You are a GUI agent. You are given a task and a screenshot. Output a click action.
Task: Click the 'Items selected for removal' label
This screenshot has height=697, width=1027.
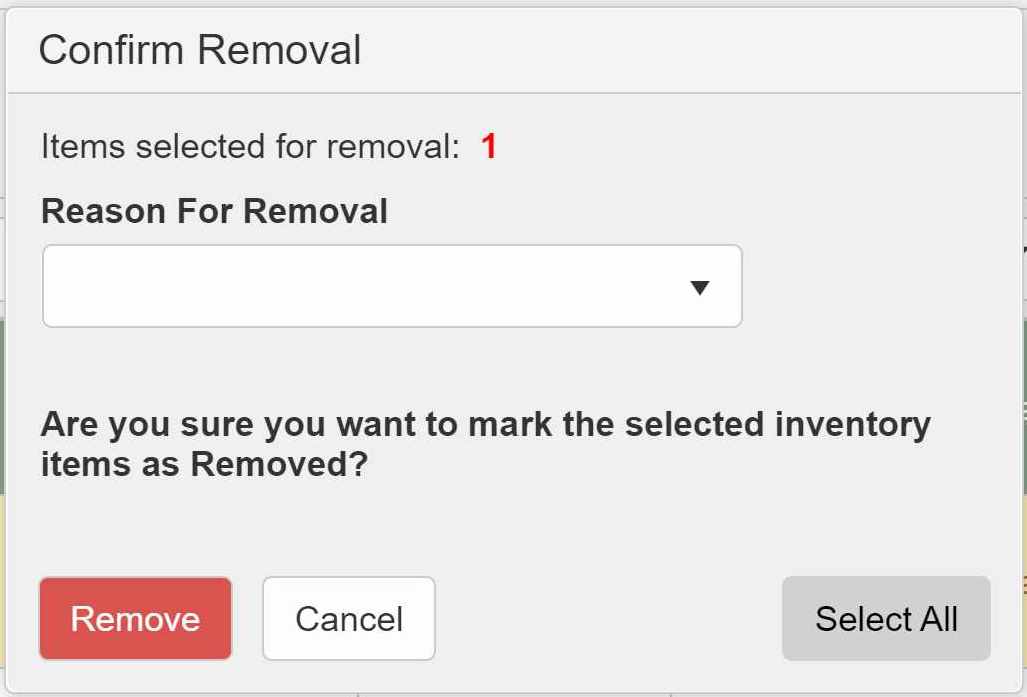249,147
